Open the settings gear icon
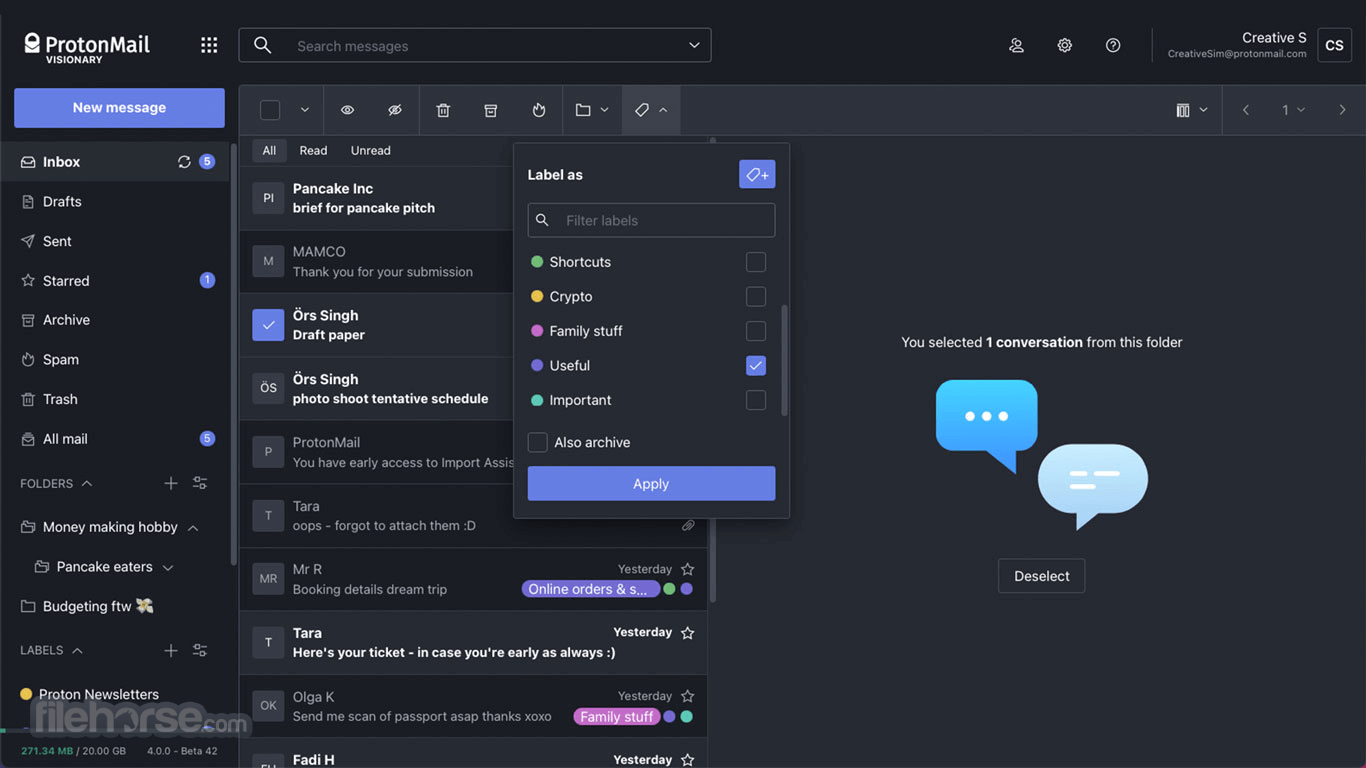This screenshot has height=768, width=1366. point(1065,45)
